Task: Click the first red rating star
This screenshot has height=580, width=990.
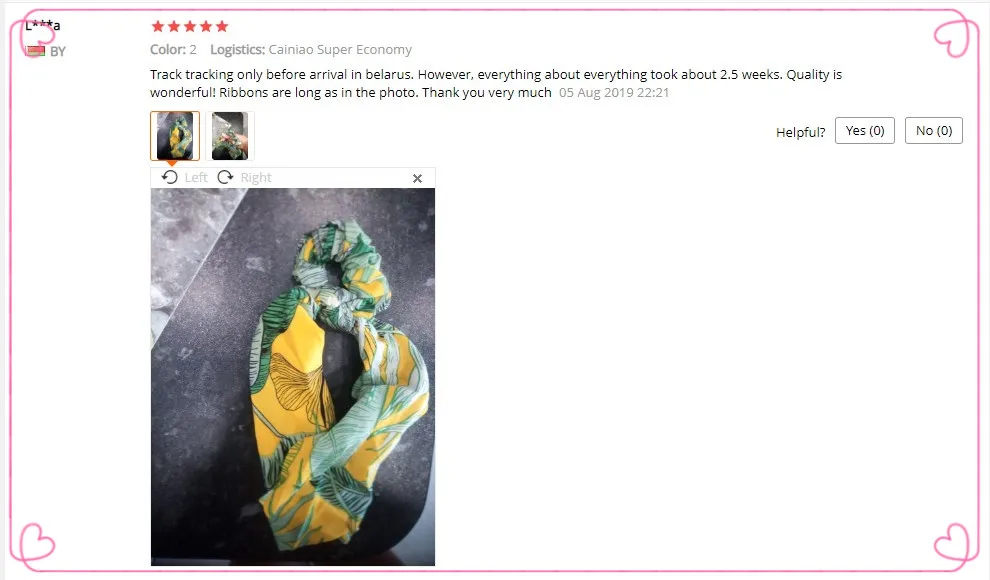Action: pyautogui.click(x=158, y=26)
